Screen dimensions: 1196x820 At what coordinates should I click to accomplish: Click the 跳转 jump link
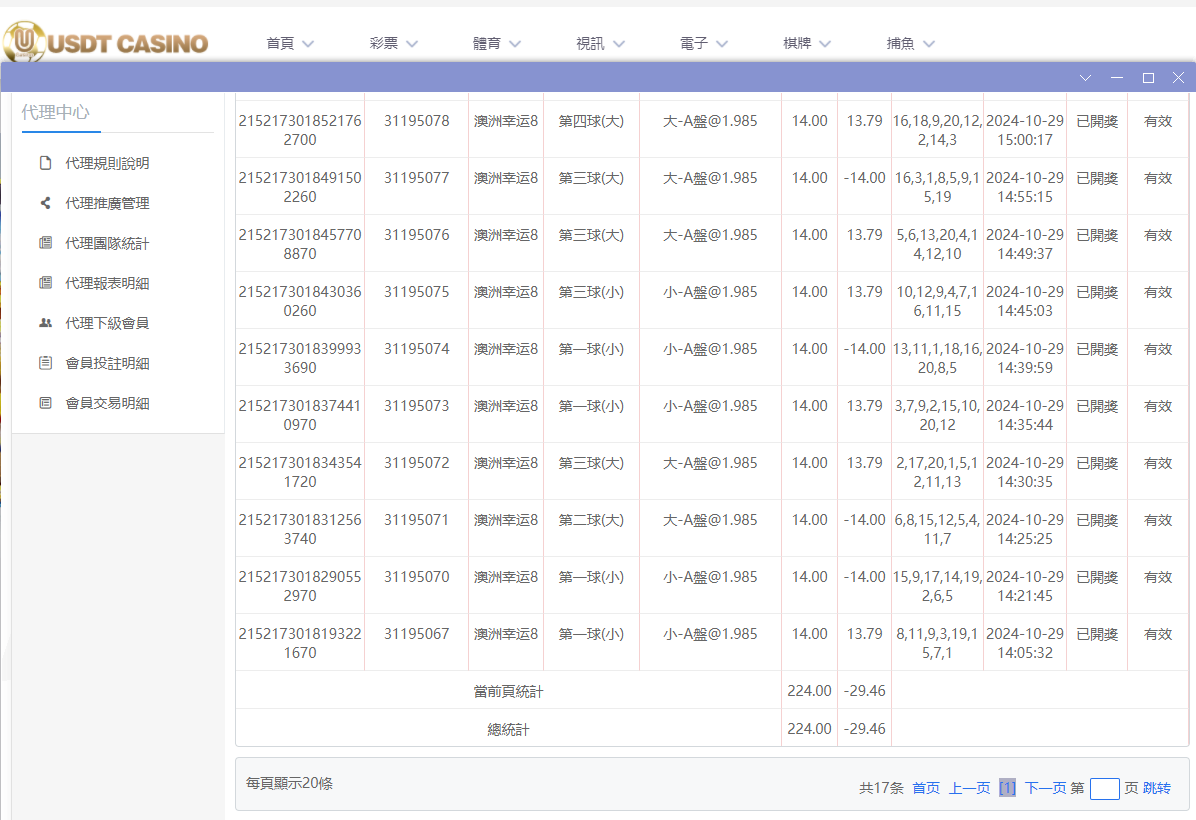point(1157,788)
